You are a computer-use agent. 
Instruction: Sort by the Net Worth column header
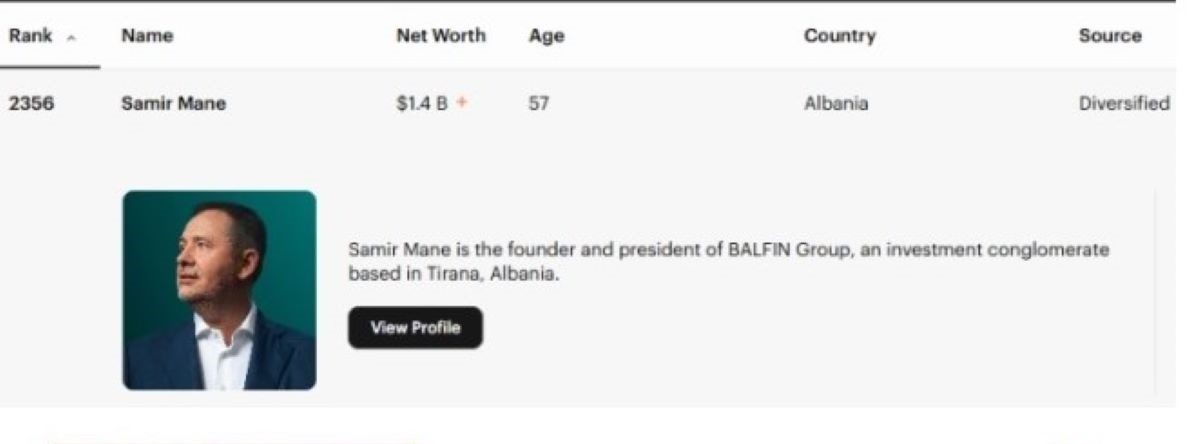pos(441,36)
